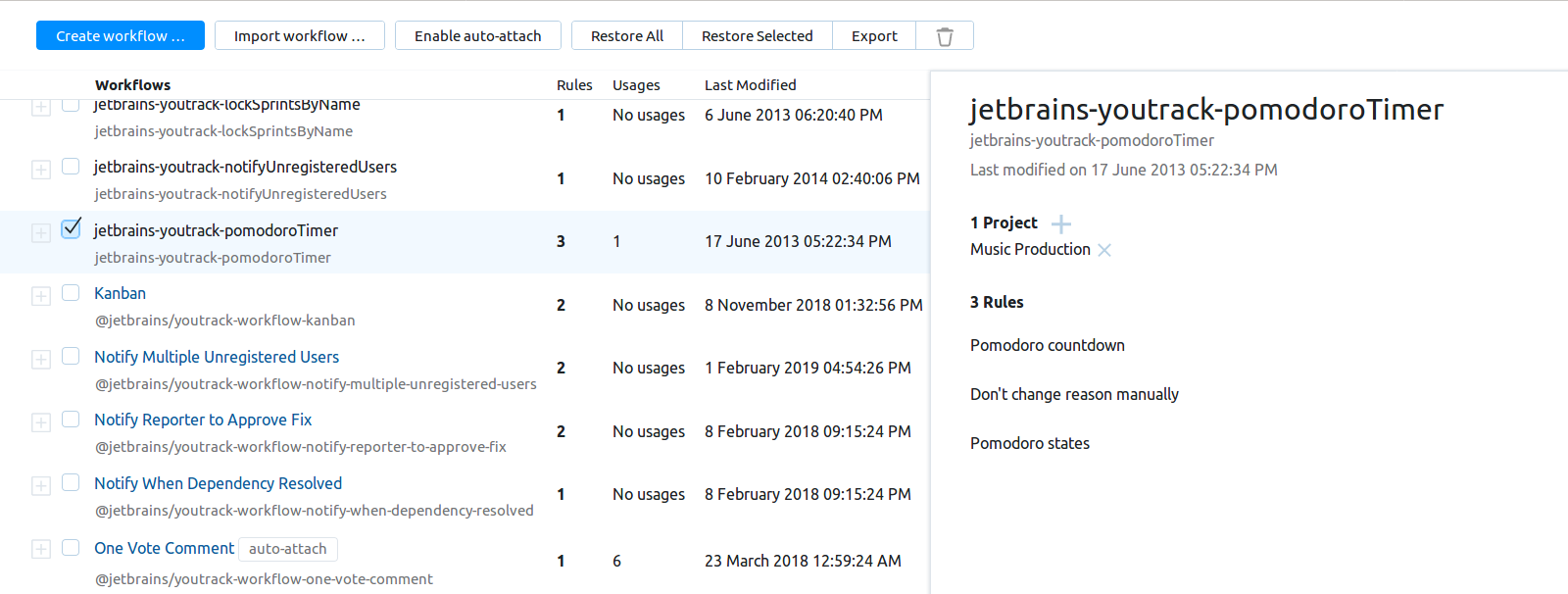Click '23 March 2018 12:59:24 AM' date
Image resolution: width=1568 pixels, height=594 pixels.
coord(803,561)
